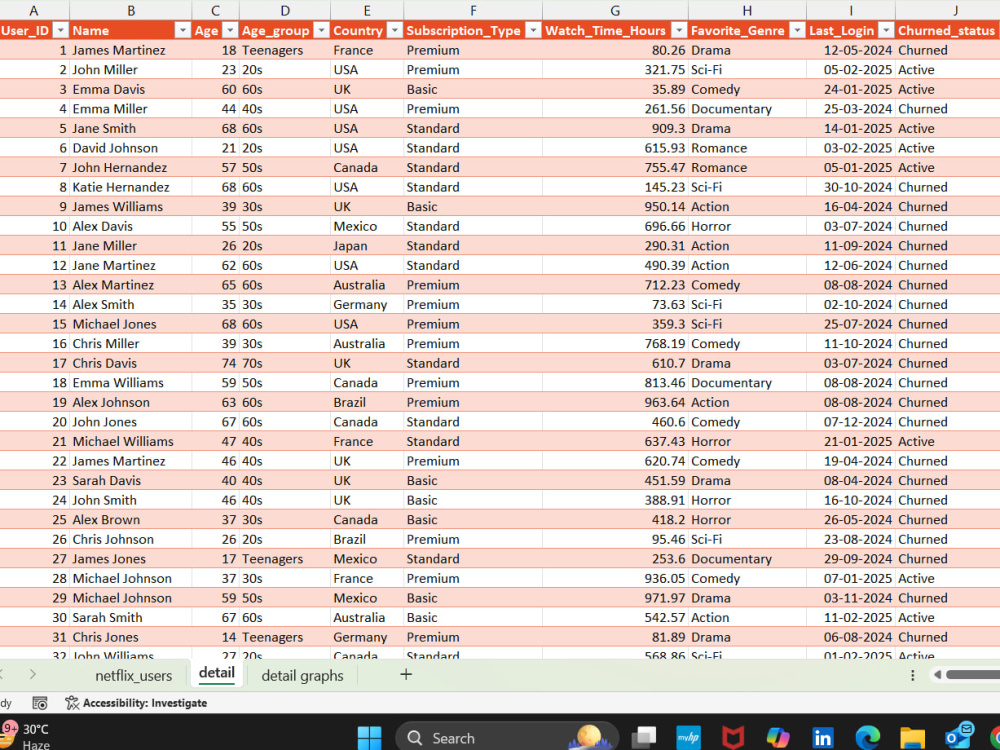Open McAfee from the taskbar
The width and height of the screenshot is (1000, 750).
(733, 738)
